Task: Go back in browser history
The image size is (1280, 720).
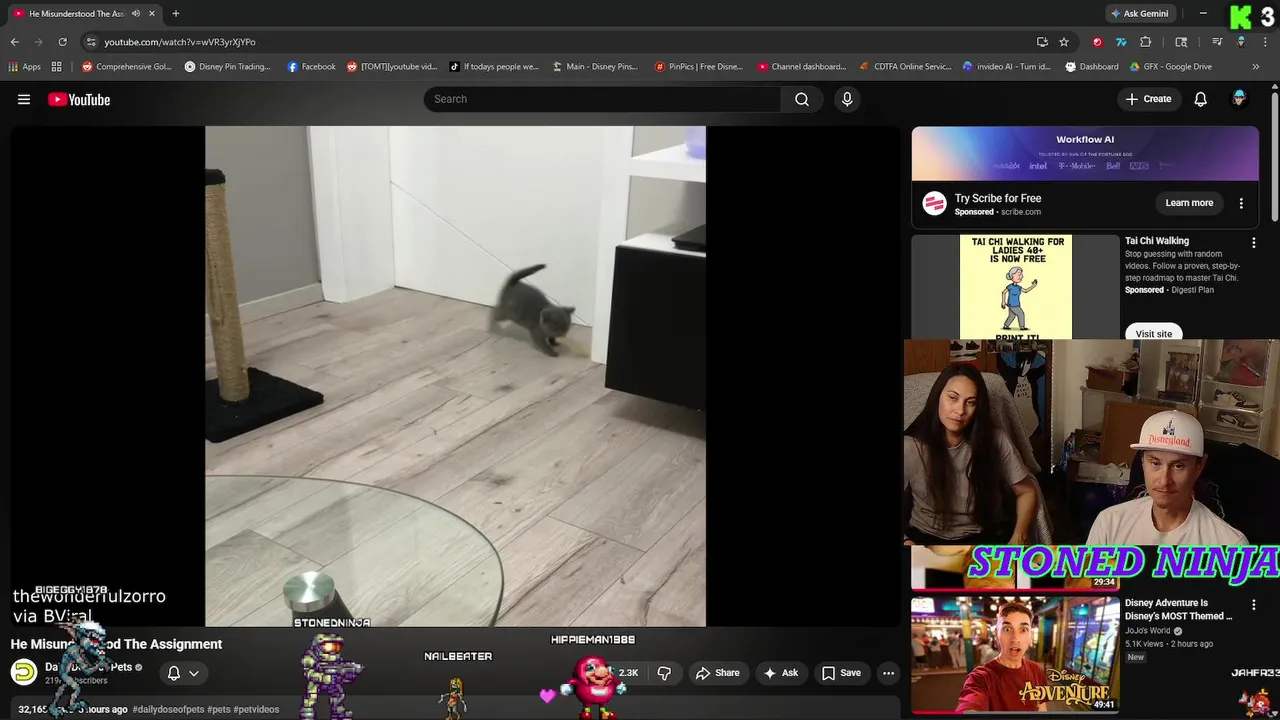Action: 15,42
